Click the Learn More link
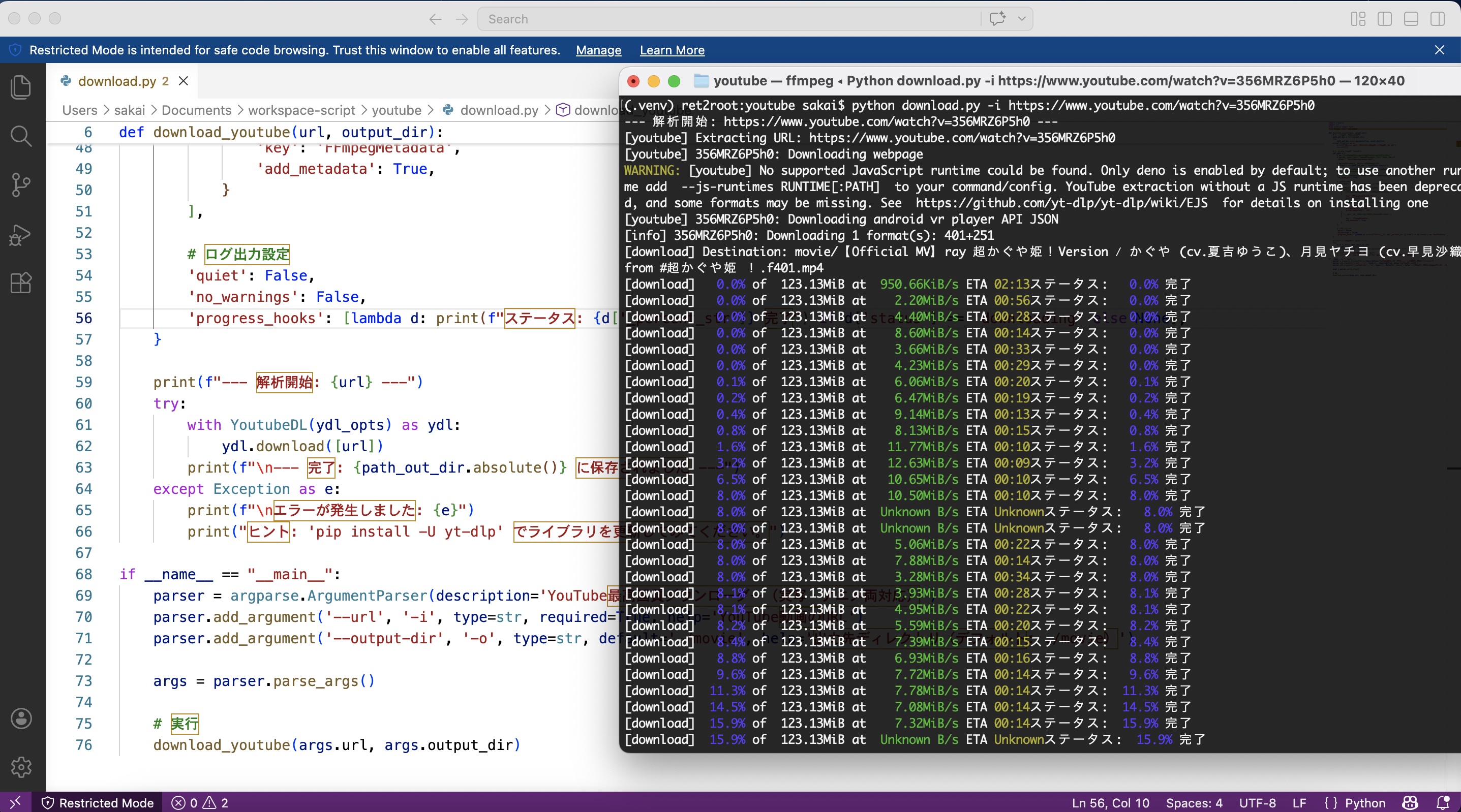 (672, 50)
